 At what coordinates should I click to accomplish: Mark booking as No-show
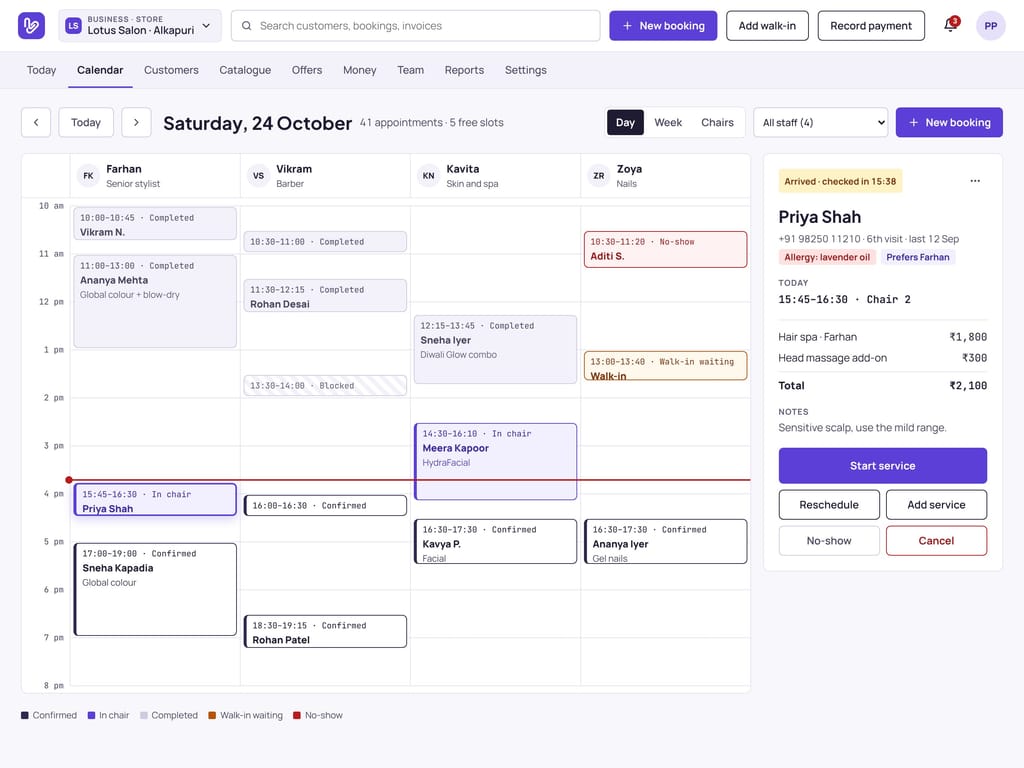coord(829,541)
